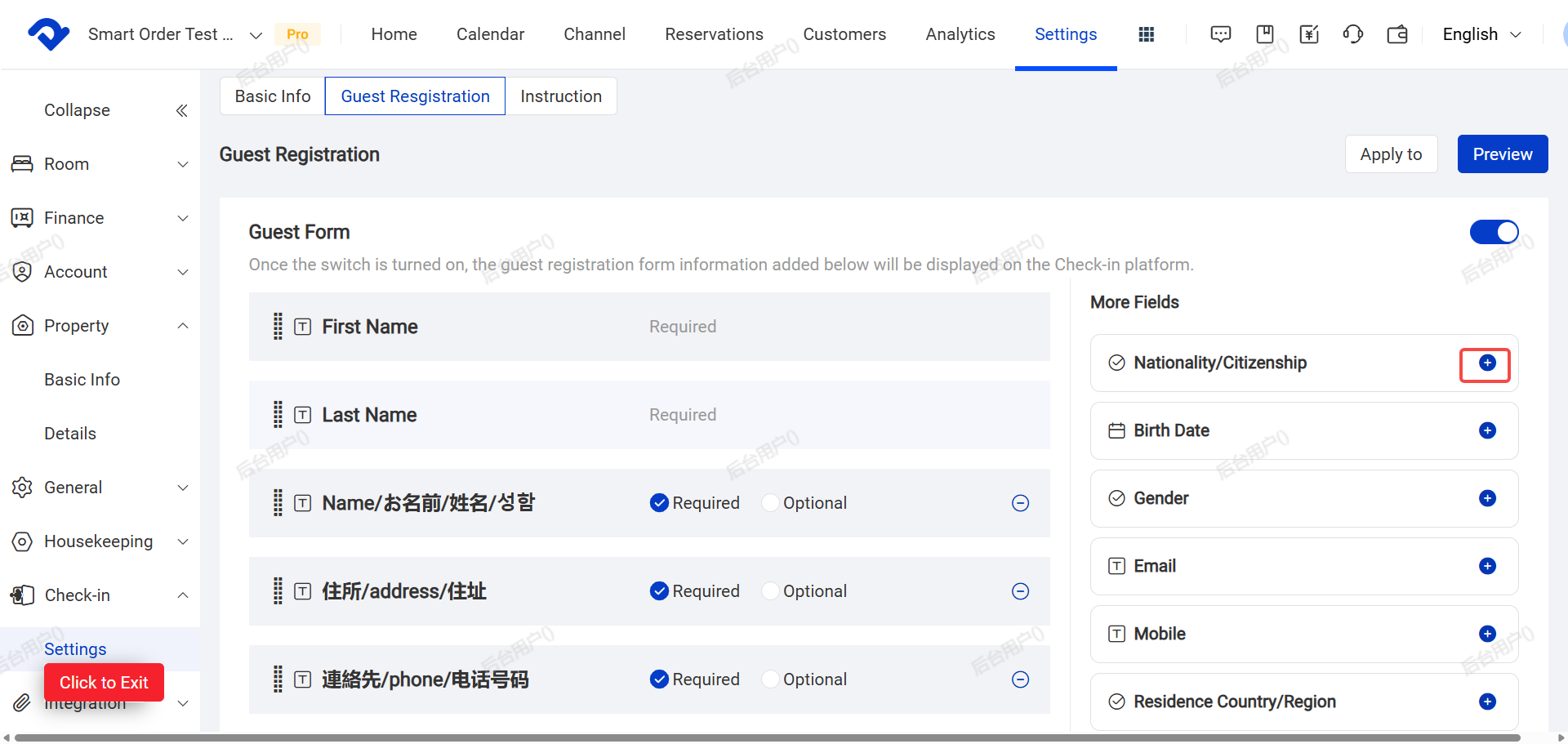Open the customer support headset icon

click(1353, 34)
